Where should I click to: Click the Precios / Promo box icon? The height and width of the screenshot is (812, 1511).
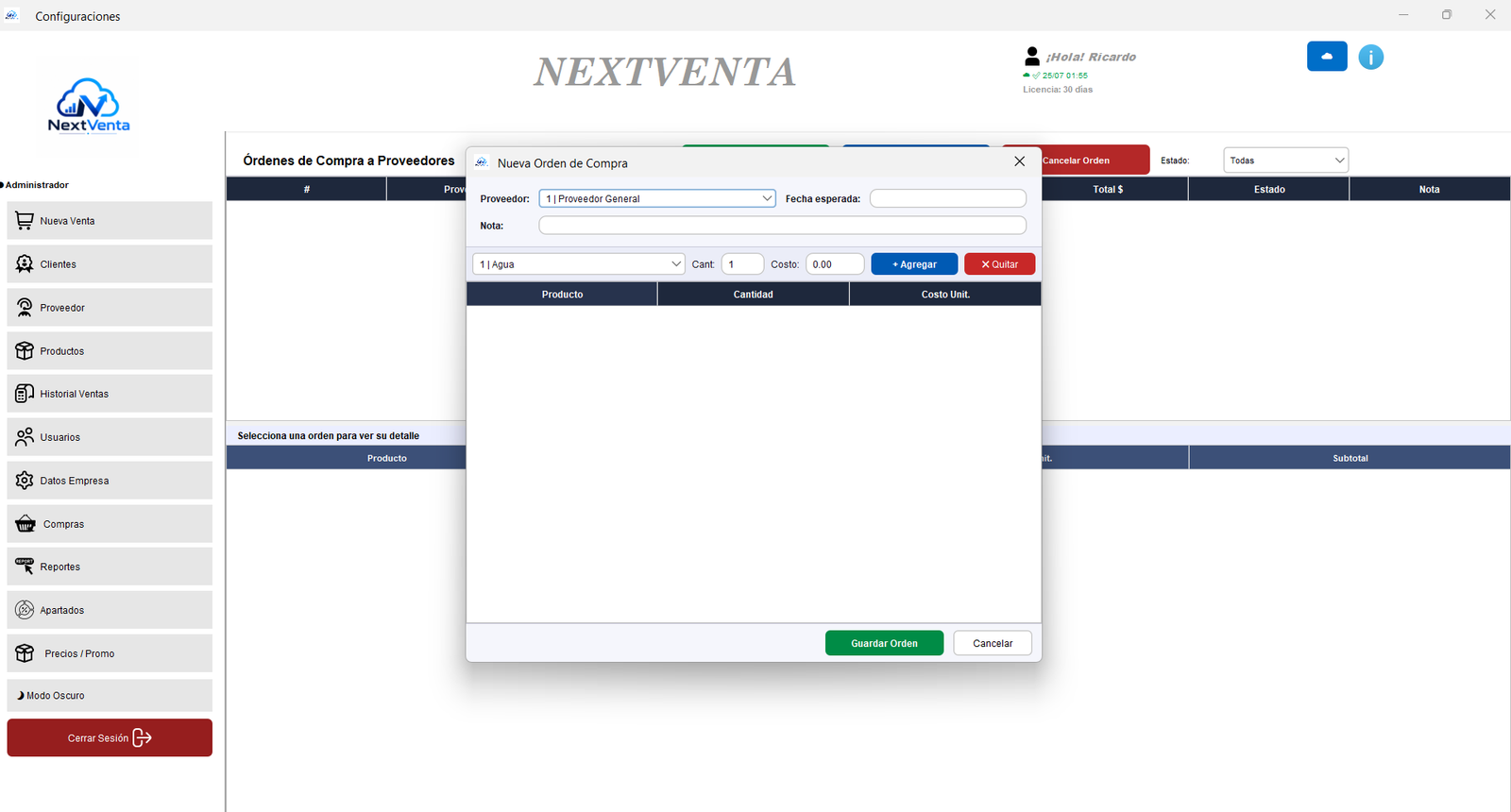coord(25,653)
